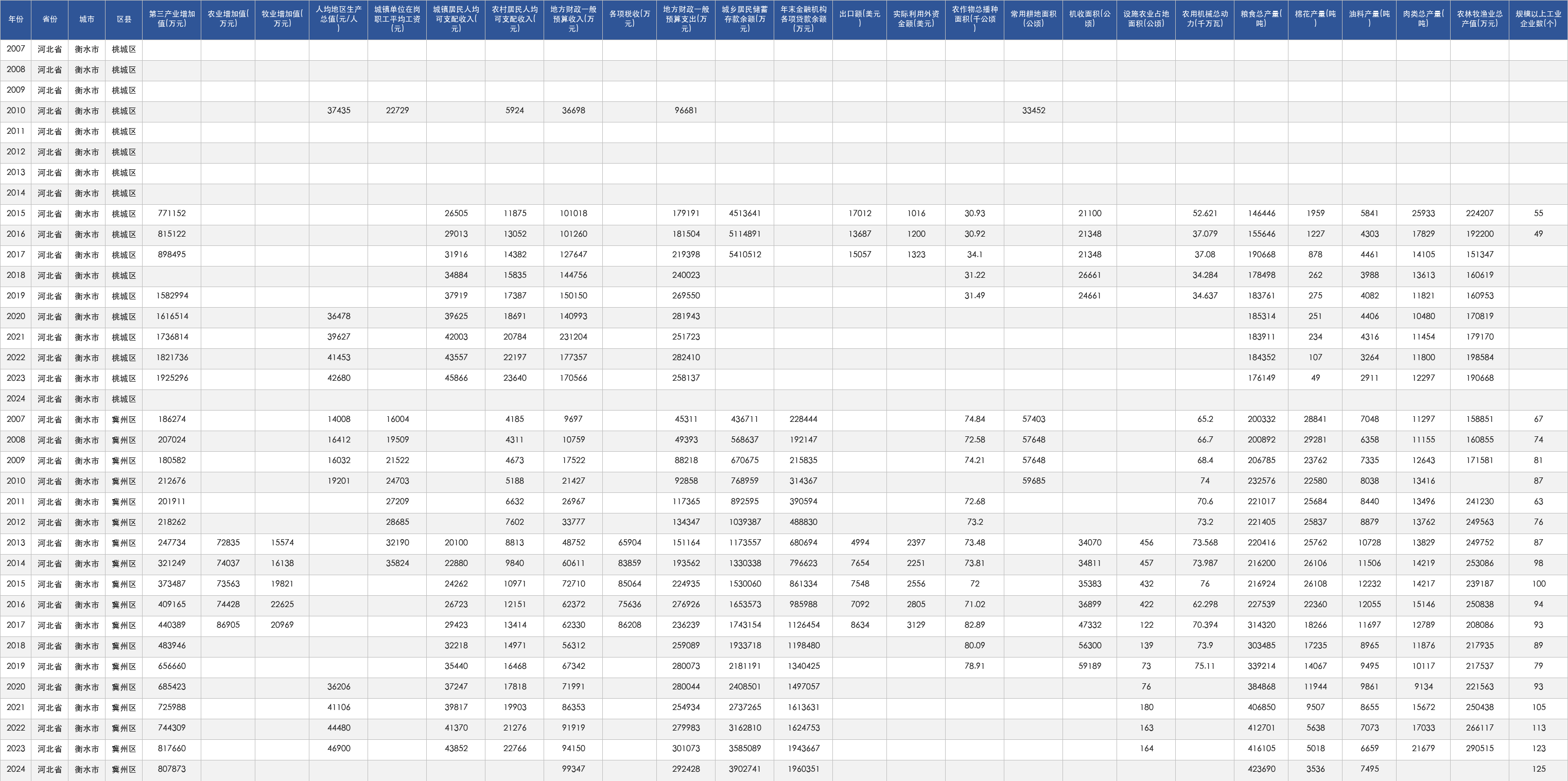
Task: Click the 第三产业增加值 column header
Action: [171, 20]
